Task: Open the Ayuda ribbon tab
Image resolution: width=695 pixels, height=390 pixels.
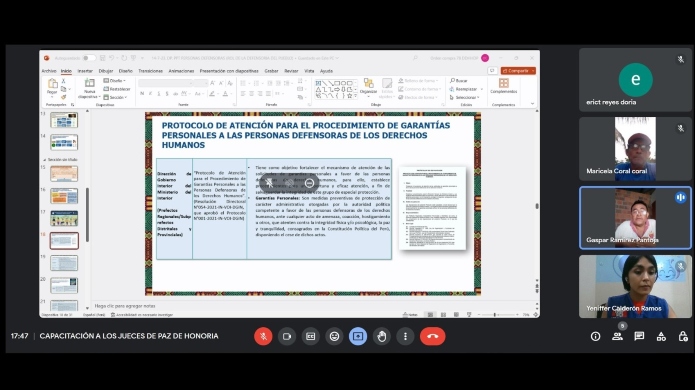Action: 326,71
